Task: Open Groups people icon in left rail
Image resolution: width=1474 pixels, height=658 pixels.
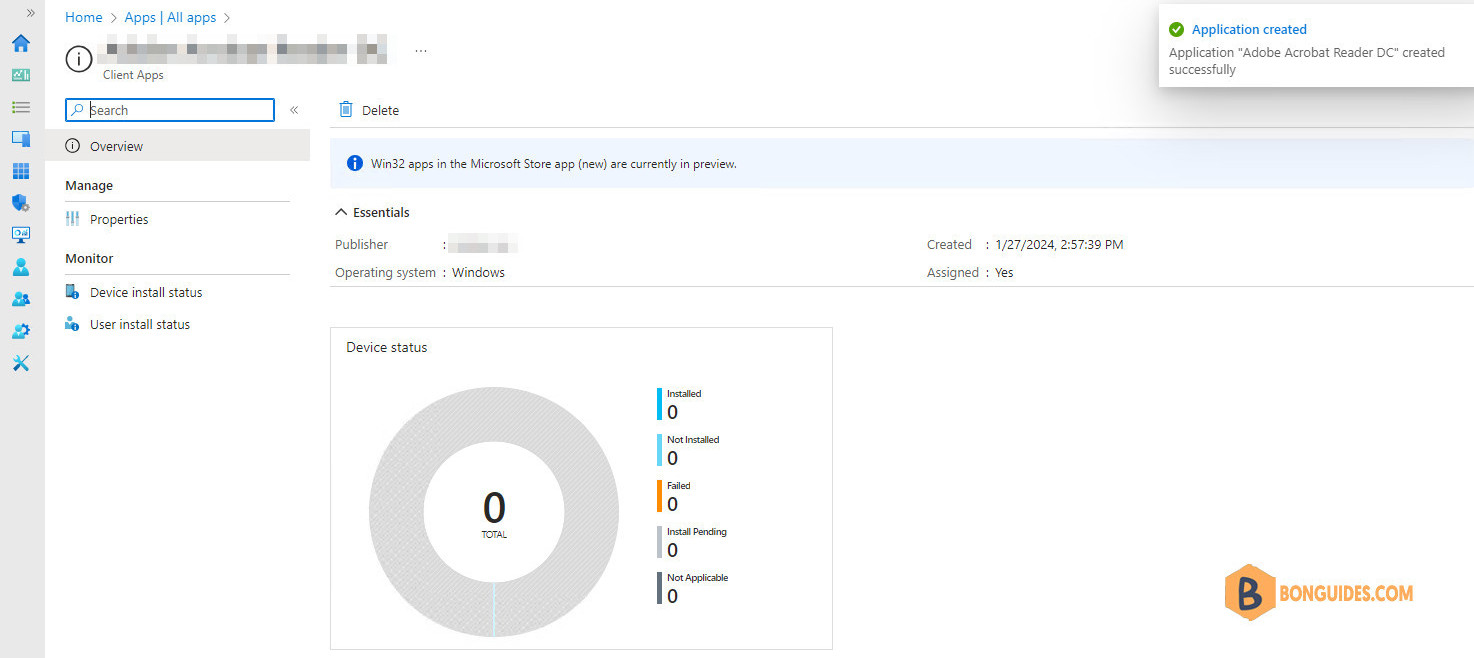Action: (x=20, y=299)
